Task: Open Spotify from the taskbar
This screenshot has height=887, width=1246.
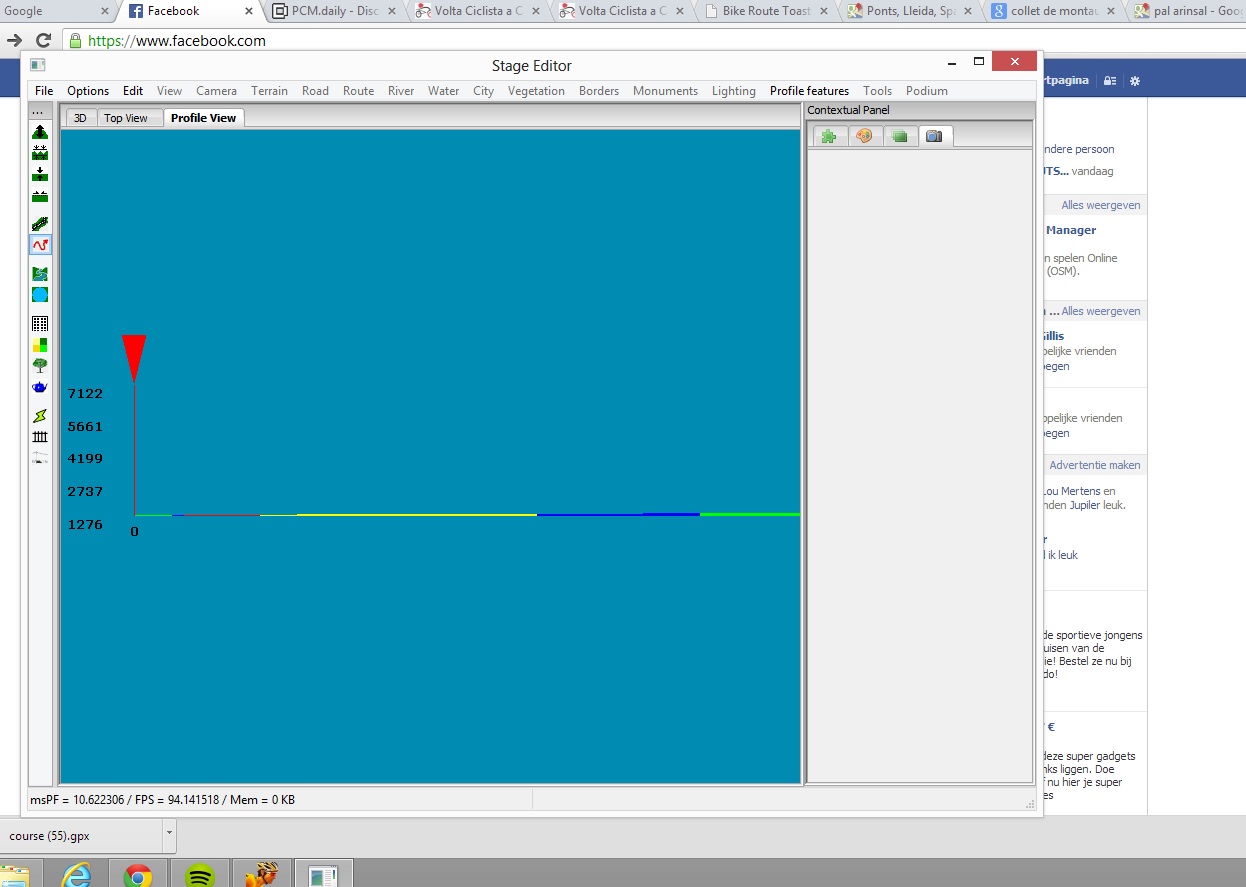Action: (x=200, y=877)
